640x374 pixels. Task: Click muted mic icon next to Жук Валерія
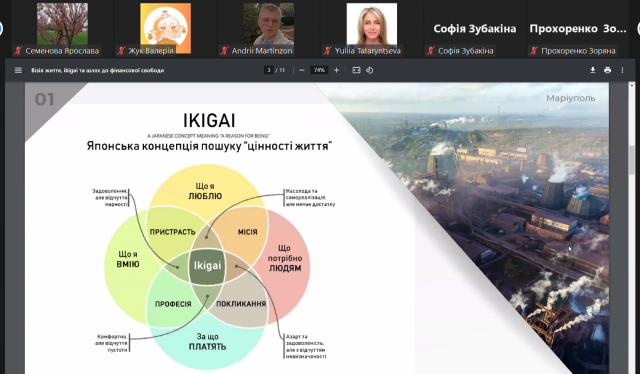click(x=121, y=51)
